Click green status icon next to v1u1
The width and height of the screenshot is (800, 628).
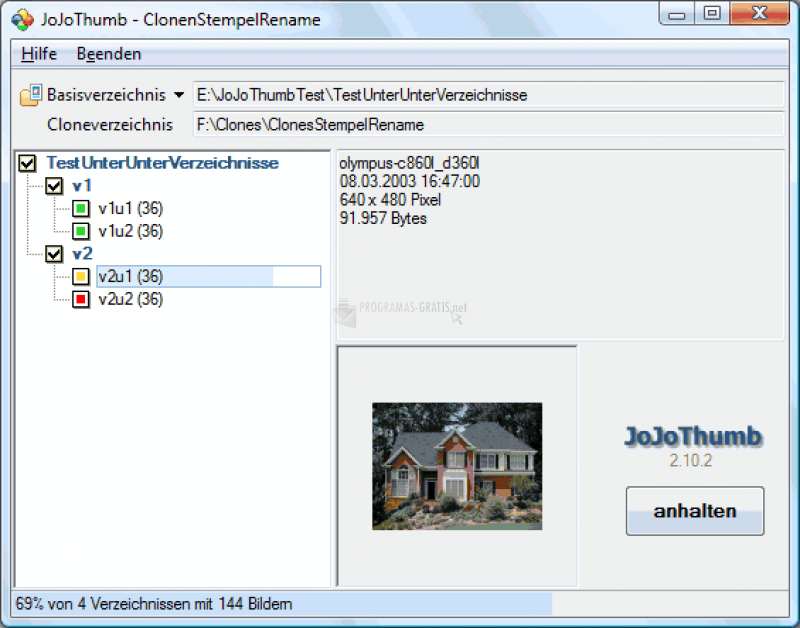click(81, 209)
